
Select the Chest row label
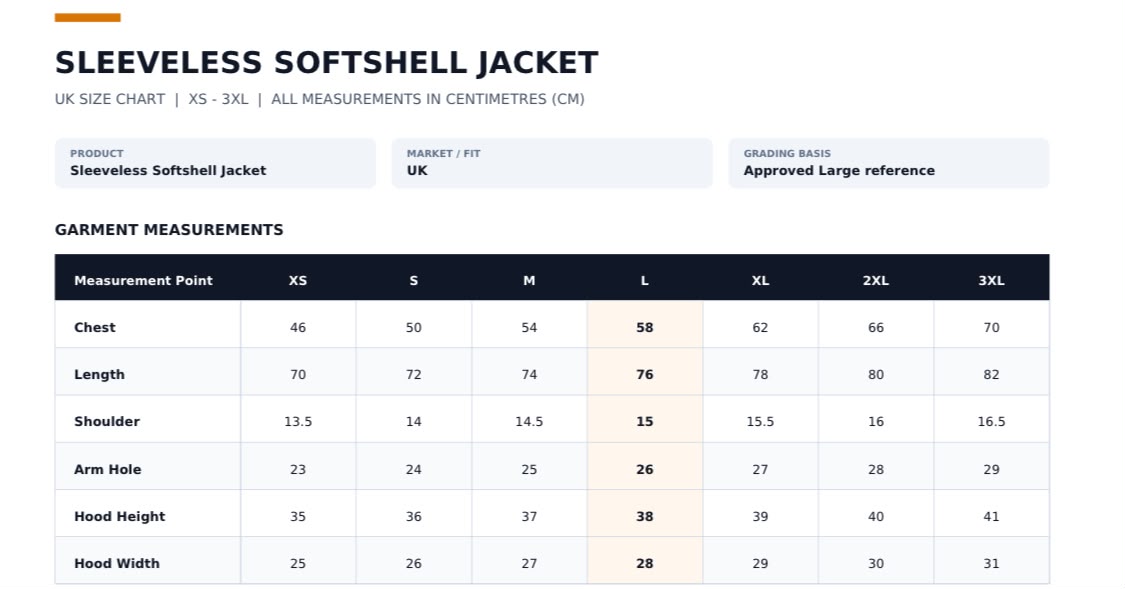tap(95, 327)
